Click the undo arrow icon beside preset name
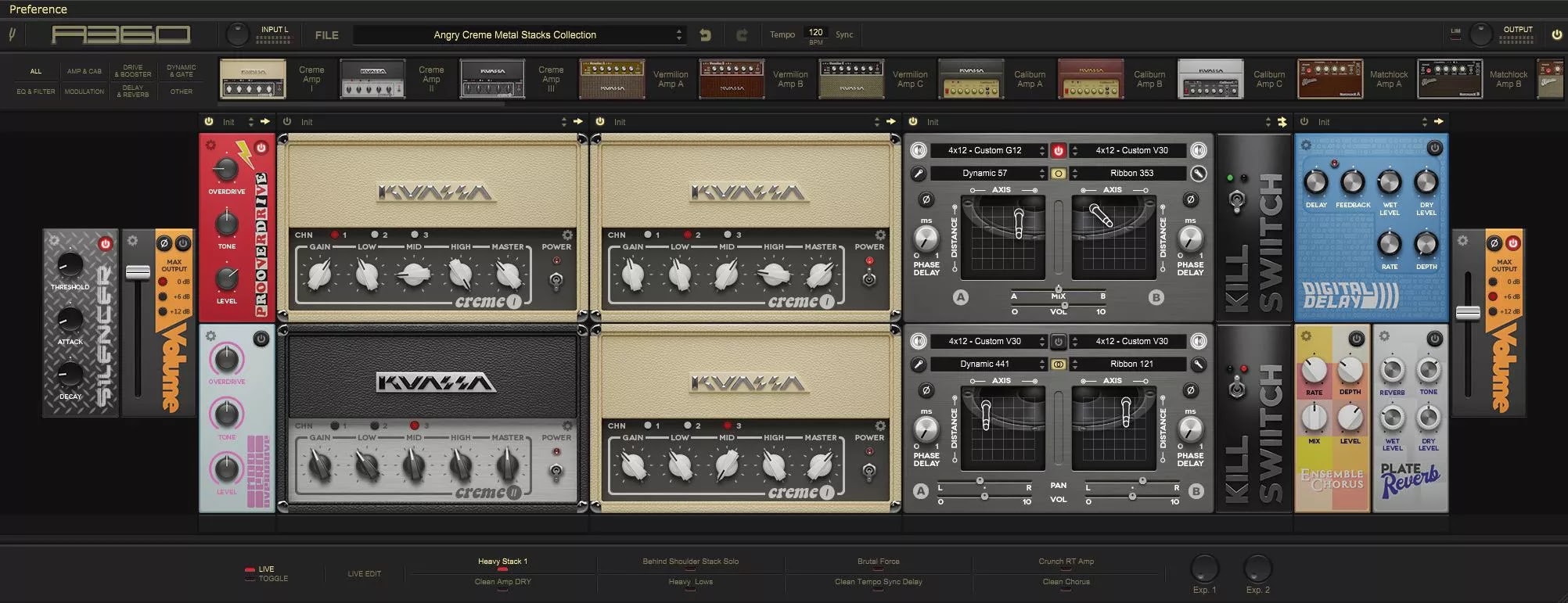Viewport: 1568px width, 603px height. click(705, 35)
